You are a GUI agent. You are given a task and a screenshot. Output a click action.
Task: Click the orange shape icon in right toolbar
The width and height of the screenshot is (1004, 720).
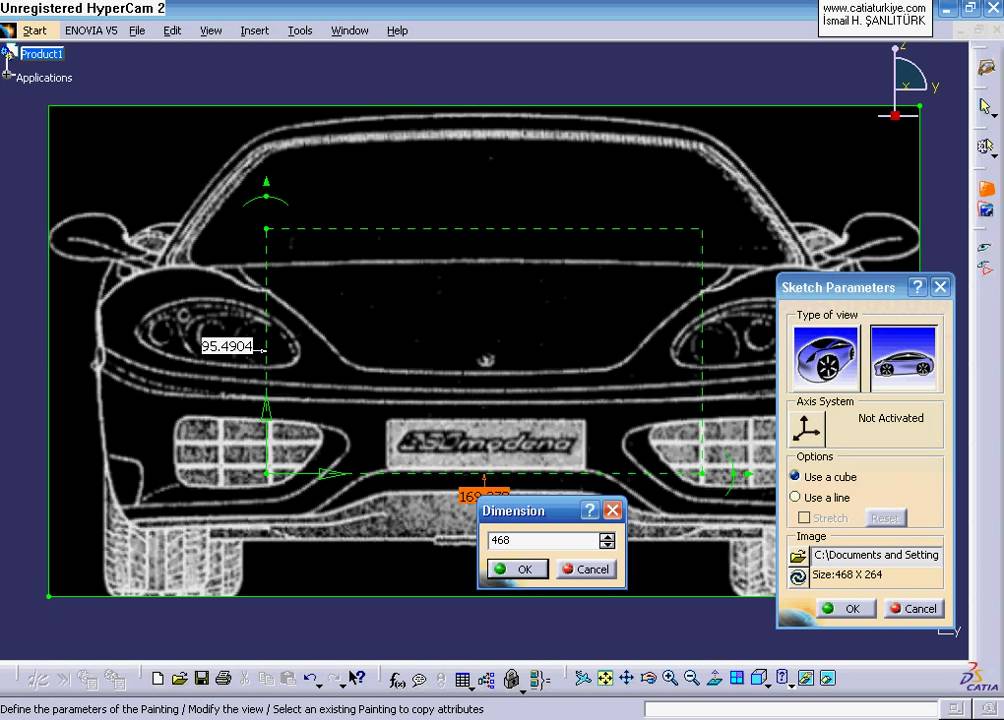coord(986,188)
